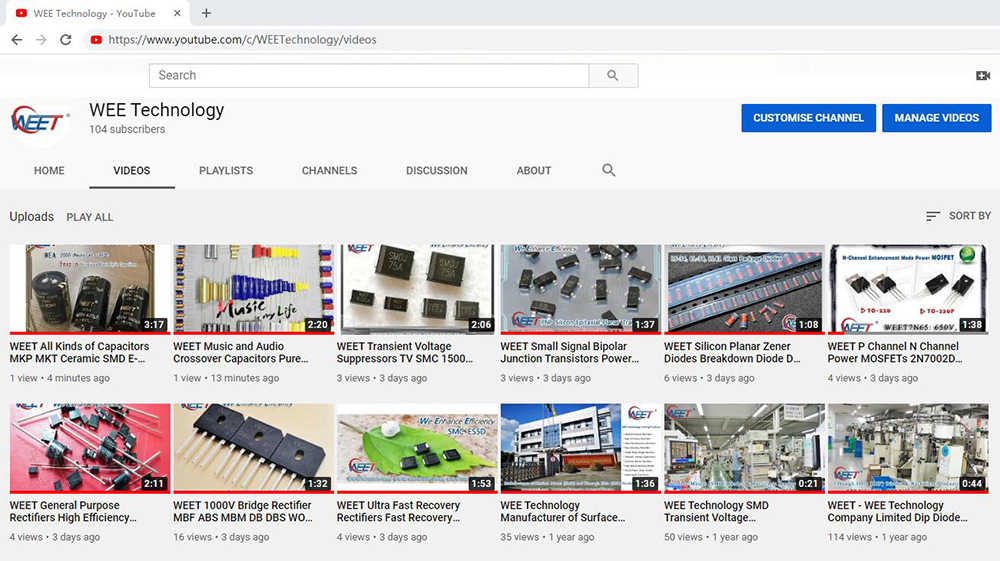Open the red-background rectifiers thumbnail 2:11

click(x=90, y=448)
